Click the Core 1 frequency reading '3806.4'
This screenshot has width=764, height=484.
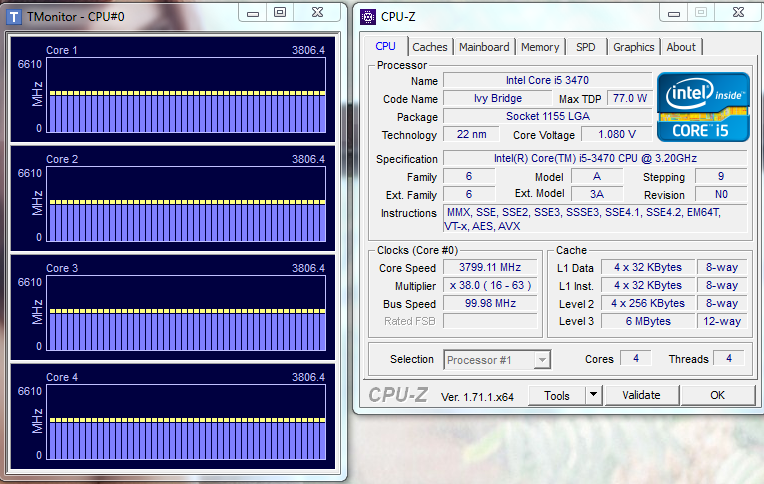(x=308, y=50)
